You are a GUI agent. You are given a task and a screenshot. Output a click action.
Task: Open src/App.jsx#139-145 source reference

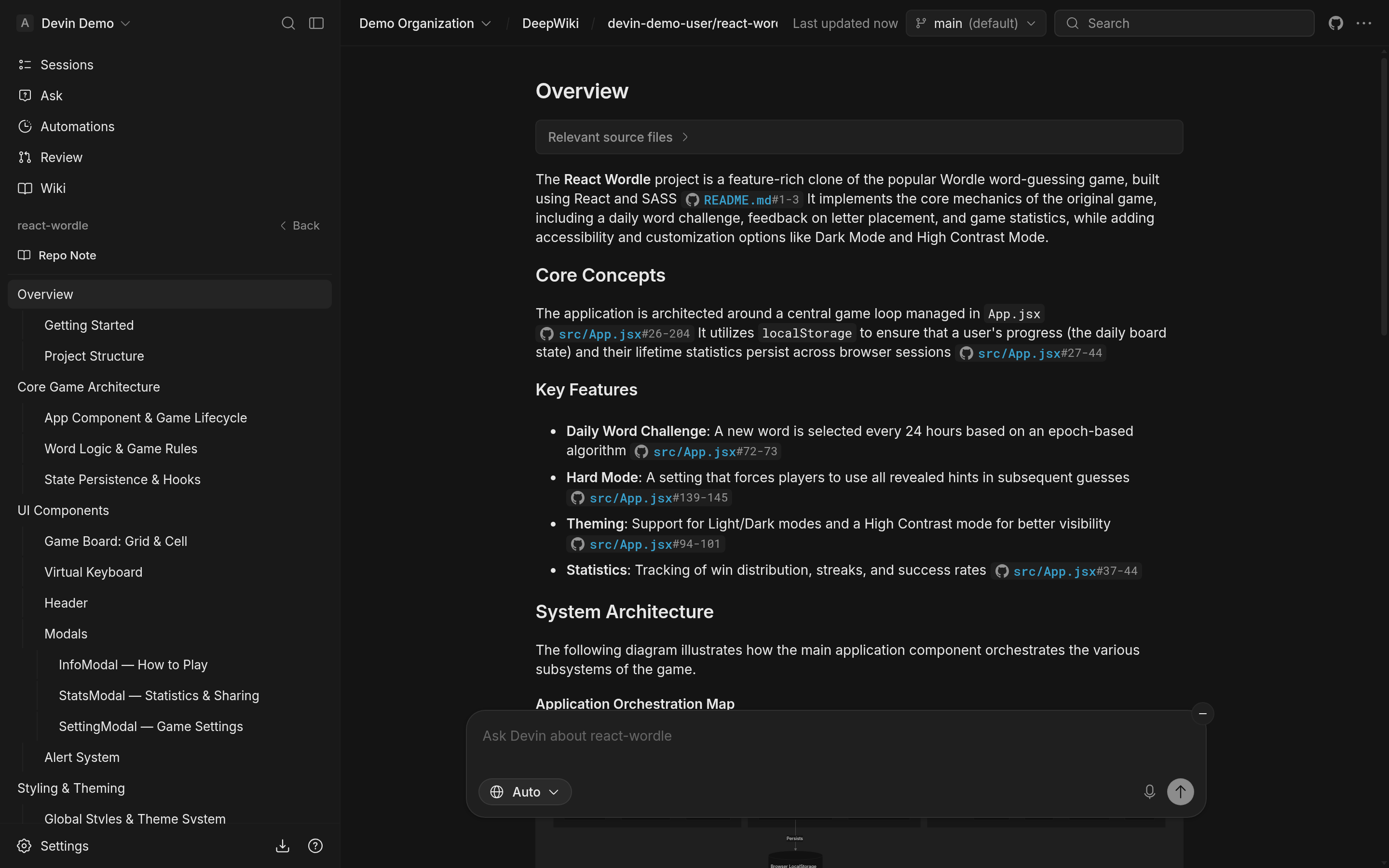649,498
